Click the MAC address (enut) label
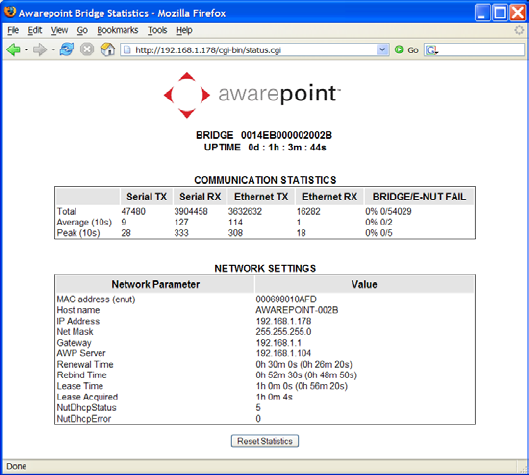Viewport: 529px width, 475px height. [96, 299]
